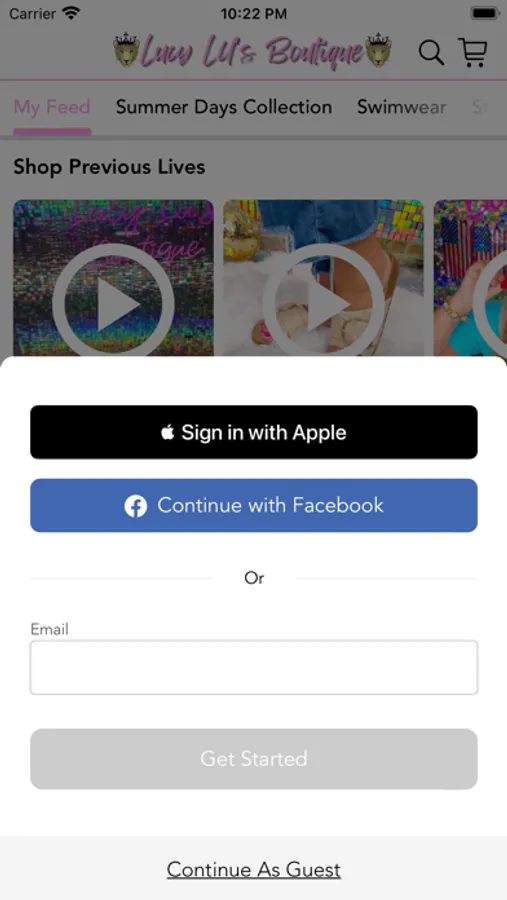This screenshot has width=507, height=900.
Task: Click the Continue As Guest link
Action: [254, 870]
